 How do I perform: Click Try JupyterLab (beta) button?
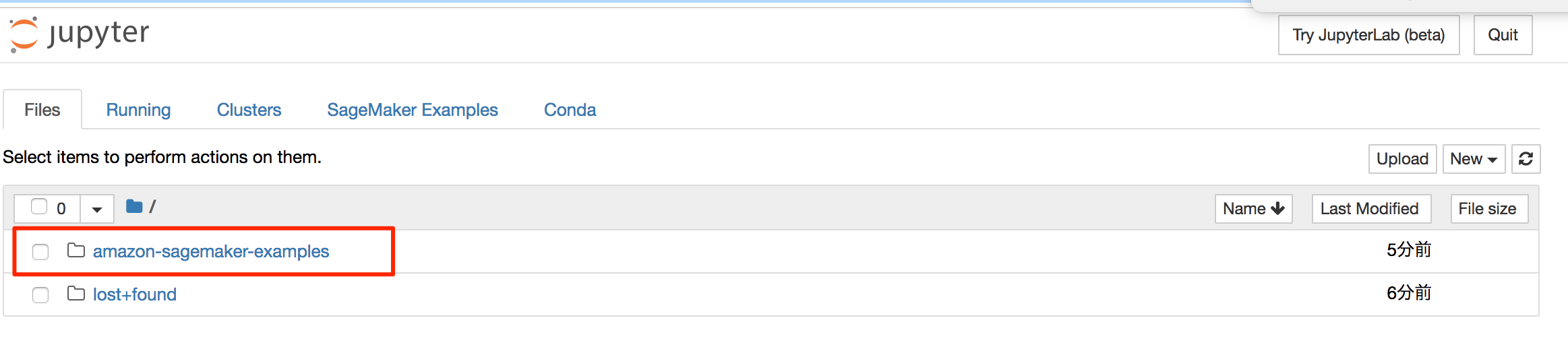point(1368,35)
